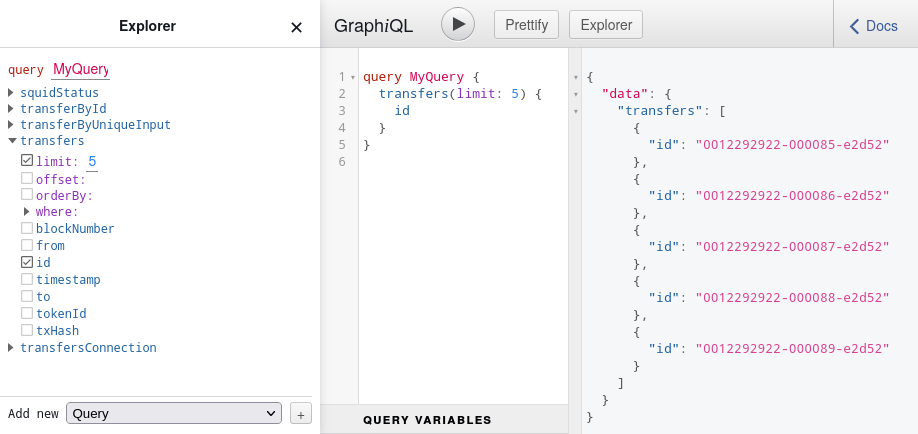Click the transfers keyword in editor line 2
This screenshot has width=918, height=434.
click(413, 94)
